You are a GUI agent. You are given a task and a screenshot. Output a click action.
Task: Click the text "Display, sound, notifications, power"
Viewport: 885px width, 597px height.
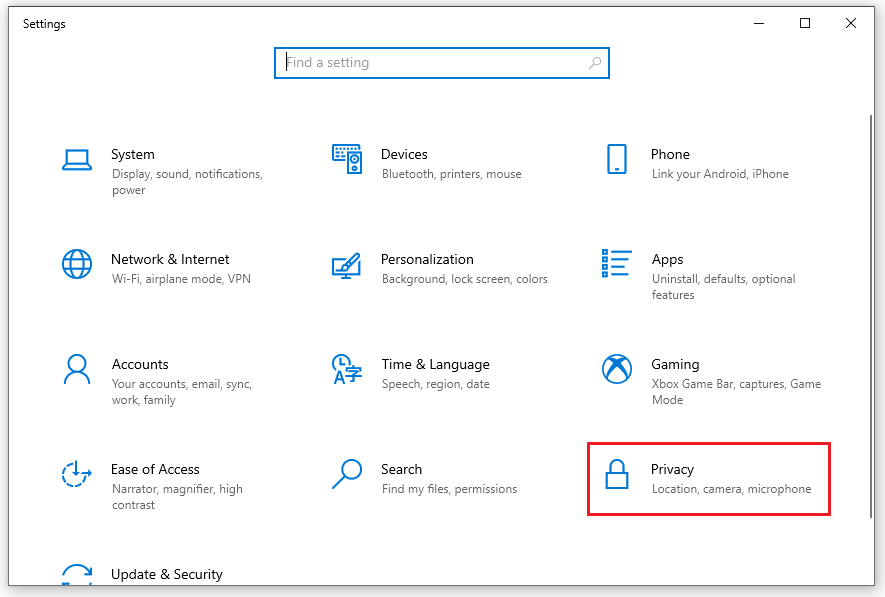click(187, 182)
